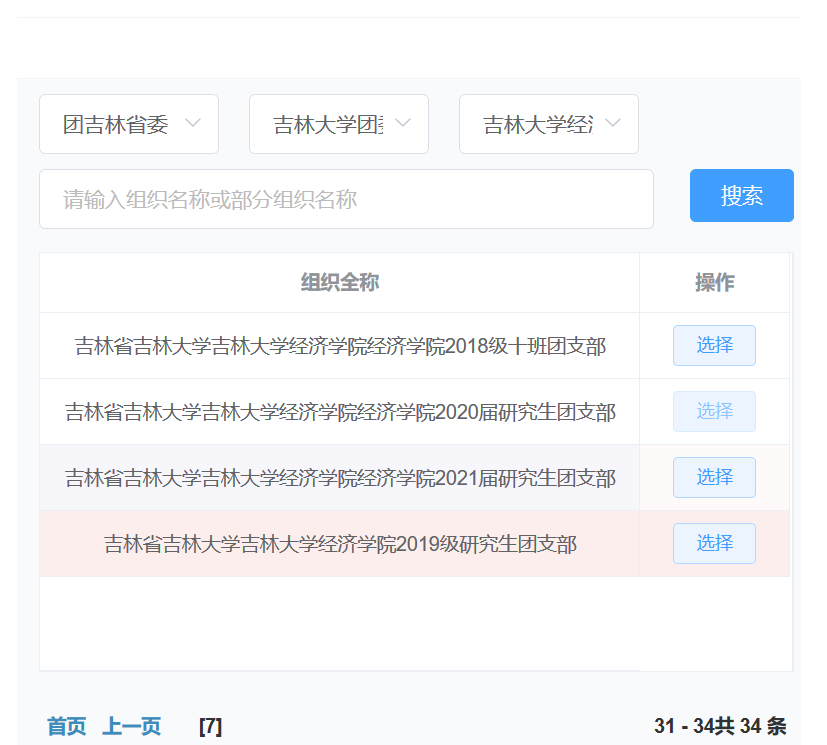Click chevron arrow in 吉林大学经济学院 selector
This screenshot has width=827, height=745.
613,123
